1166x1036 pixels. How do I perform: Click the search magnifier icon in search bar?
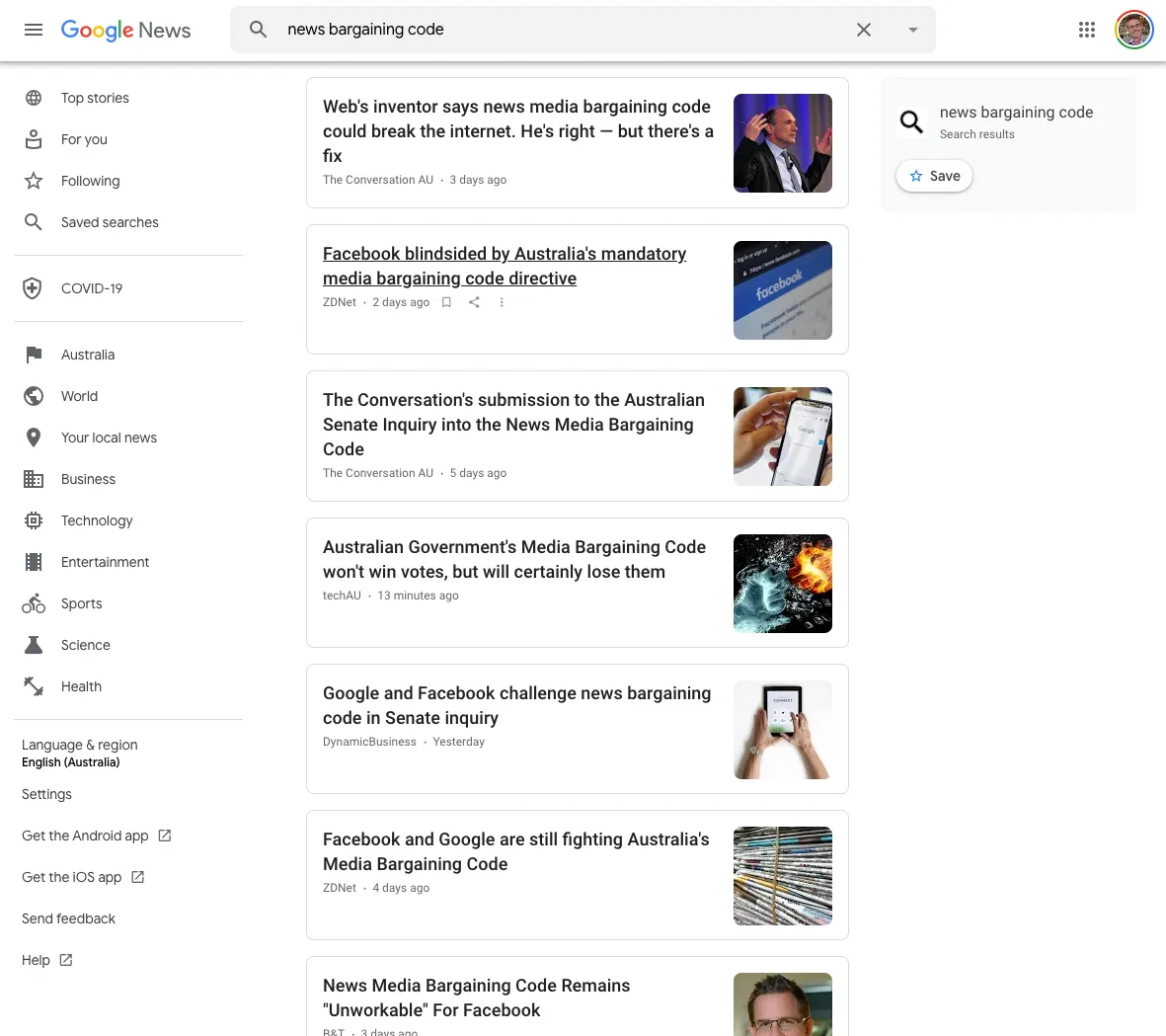click(x=258, y=29)
